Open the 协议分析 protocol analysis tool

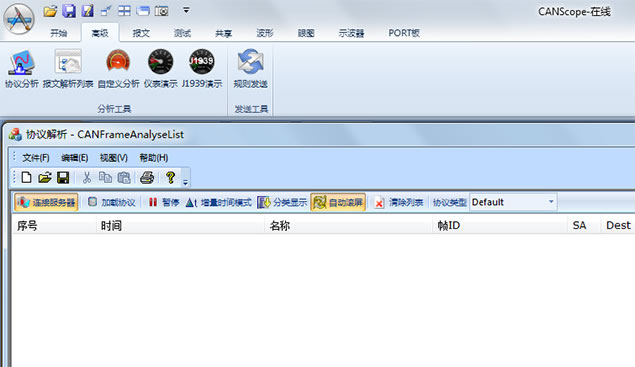21,68
